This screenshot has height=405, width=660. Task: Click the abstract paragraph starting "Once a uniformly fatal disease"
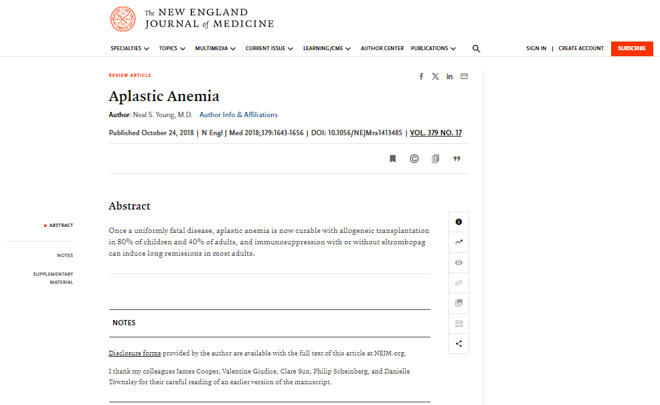pyautogui.click(x=269, y=242)
